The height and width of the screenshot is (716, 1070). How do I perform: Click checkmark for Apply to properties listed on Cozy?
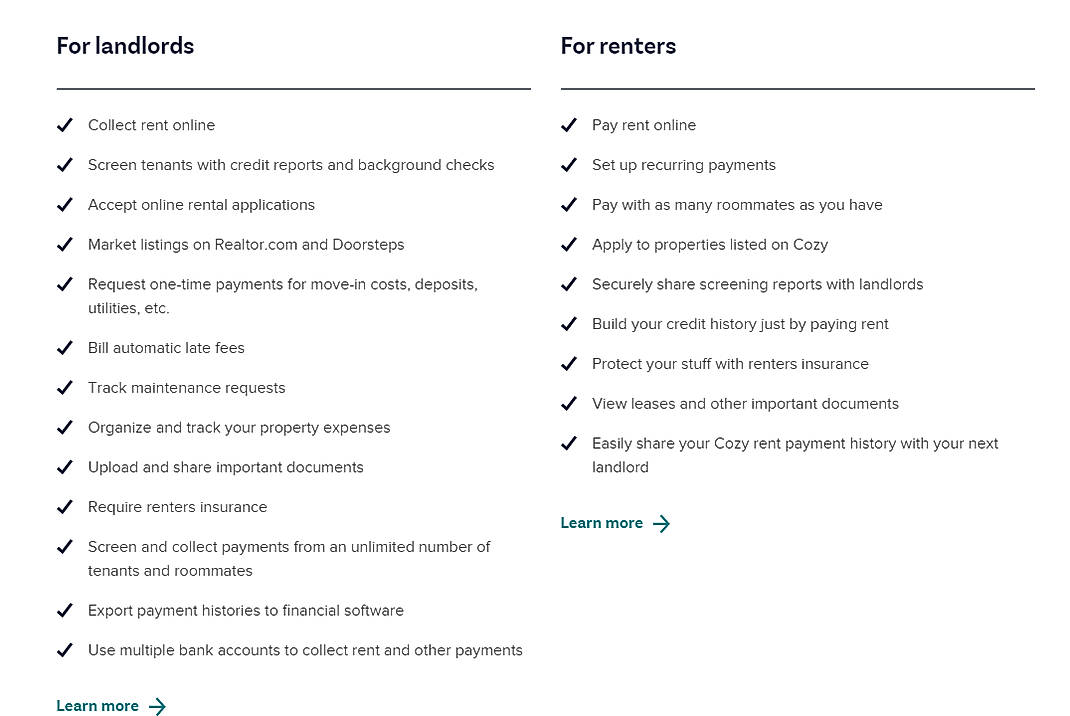tap(569, 245)
